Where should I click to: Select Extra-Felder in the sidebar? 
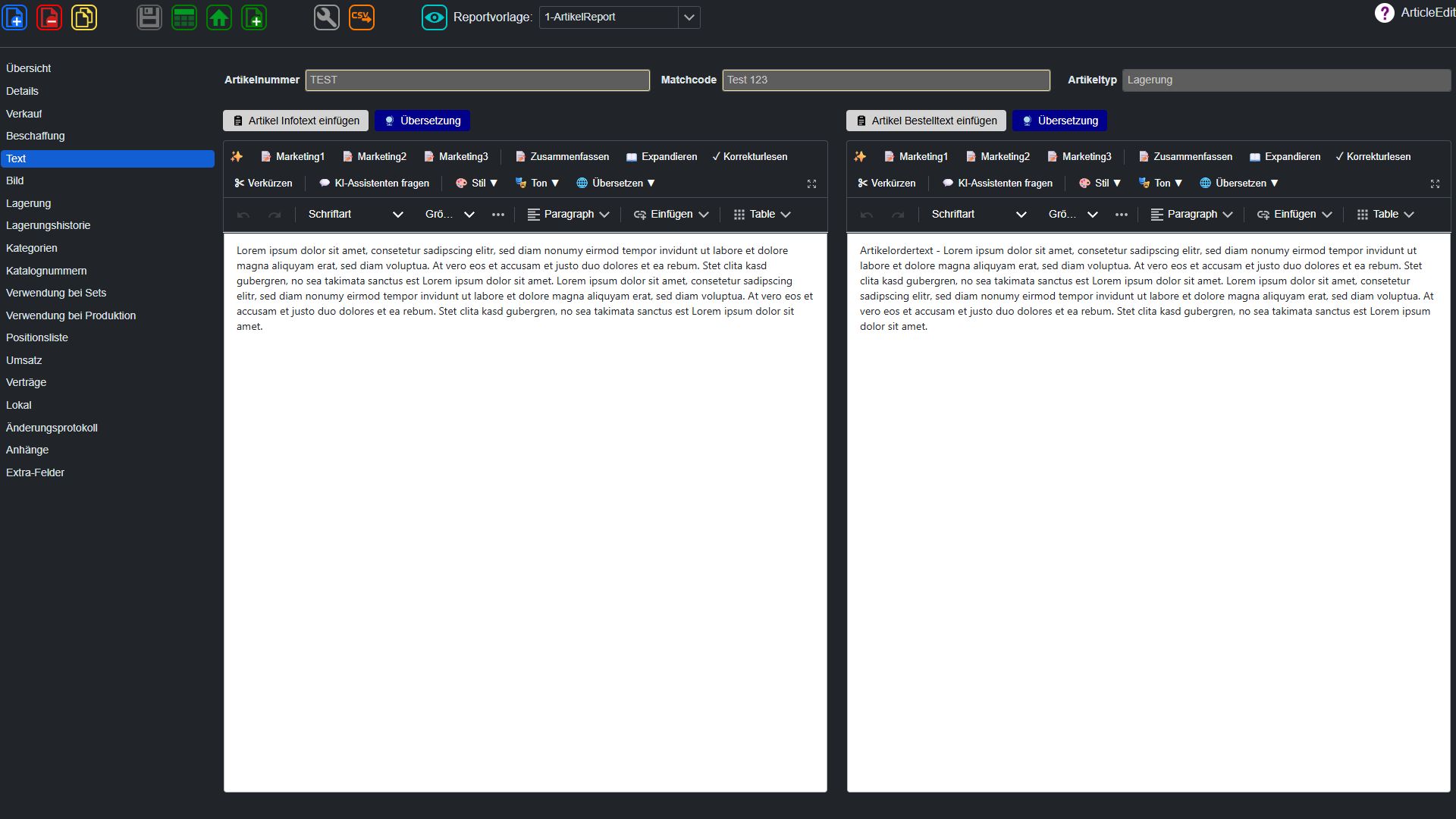(x=35, y=472)
